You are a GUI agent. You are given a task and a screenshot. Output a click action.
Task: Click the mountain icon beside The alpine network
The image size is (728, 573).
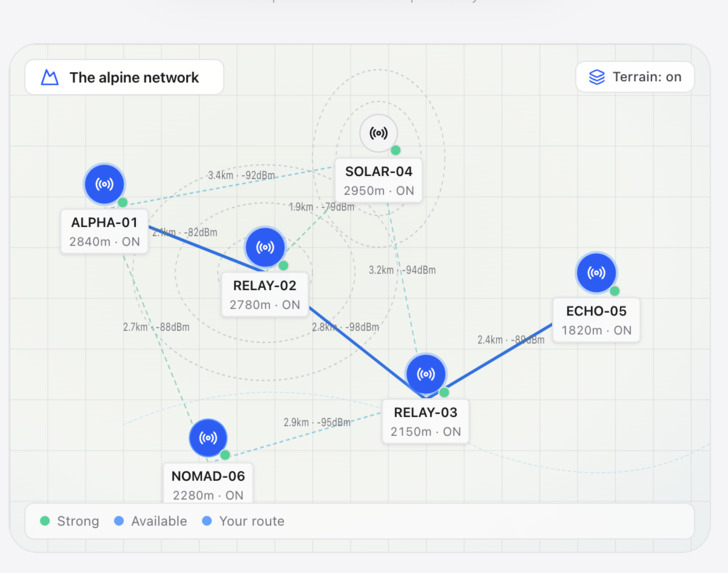50,77
